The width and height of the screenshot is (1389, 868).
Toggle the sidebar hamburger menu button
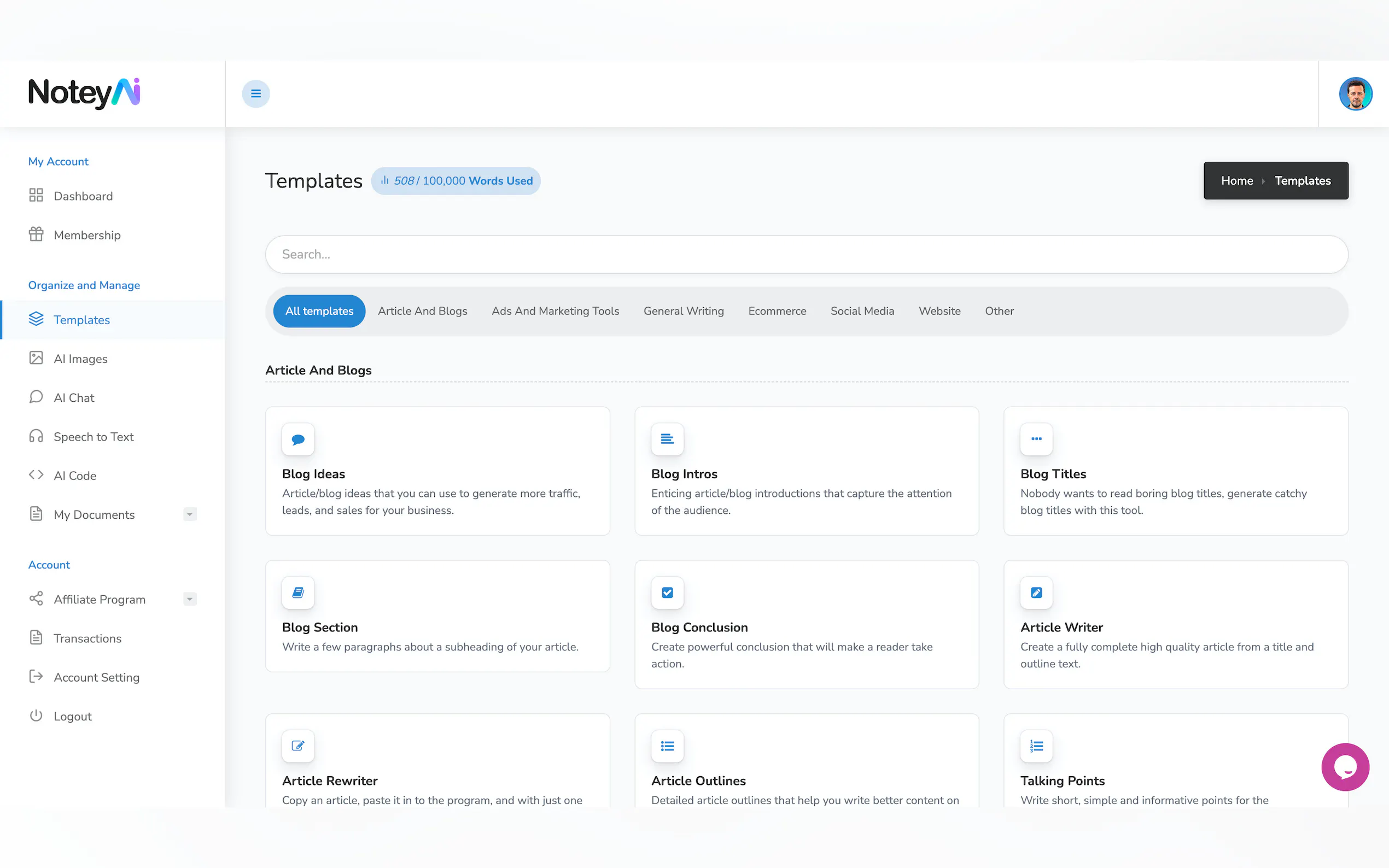255,93
